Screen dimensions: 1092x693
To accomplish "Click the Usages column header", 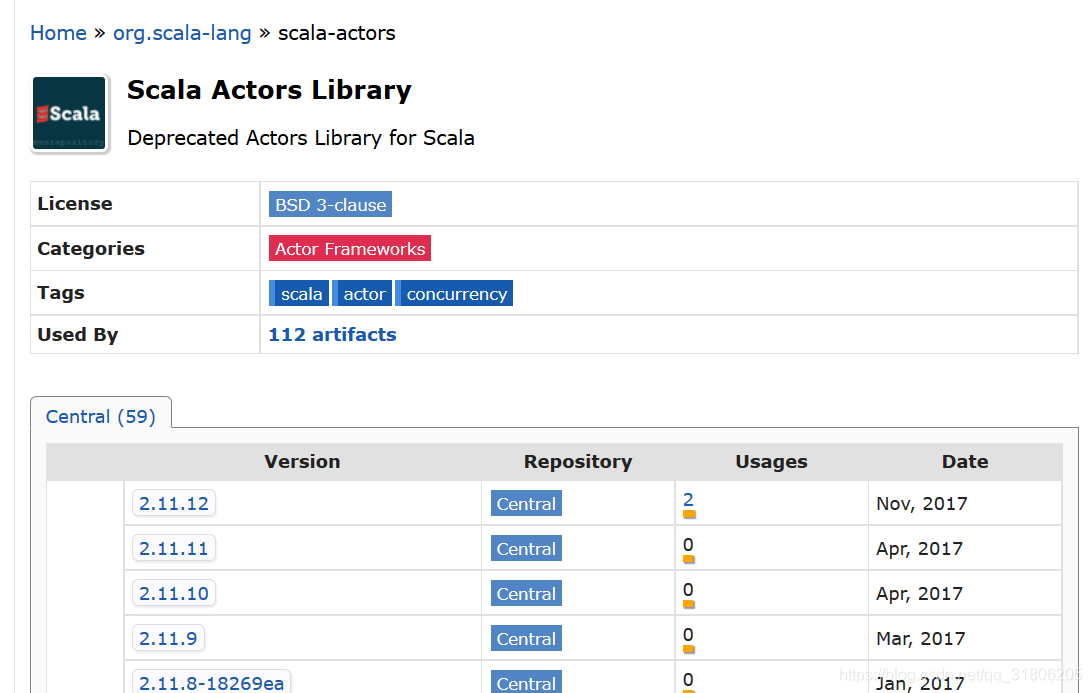I will (x=772, y=462).
